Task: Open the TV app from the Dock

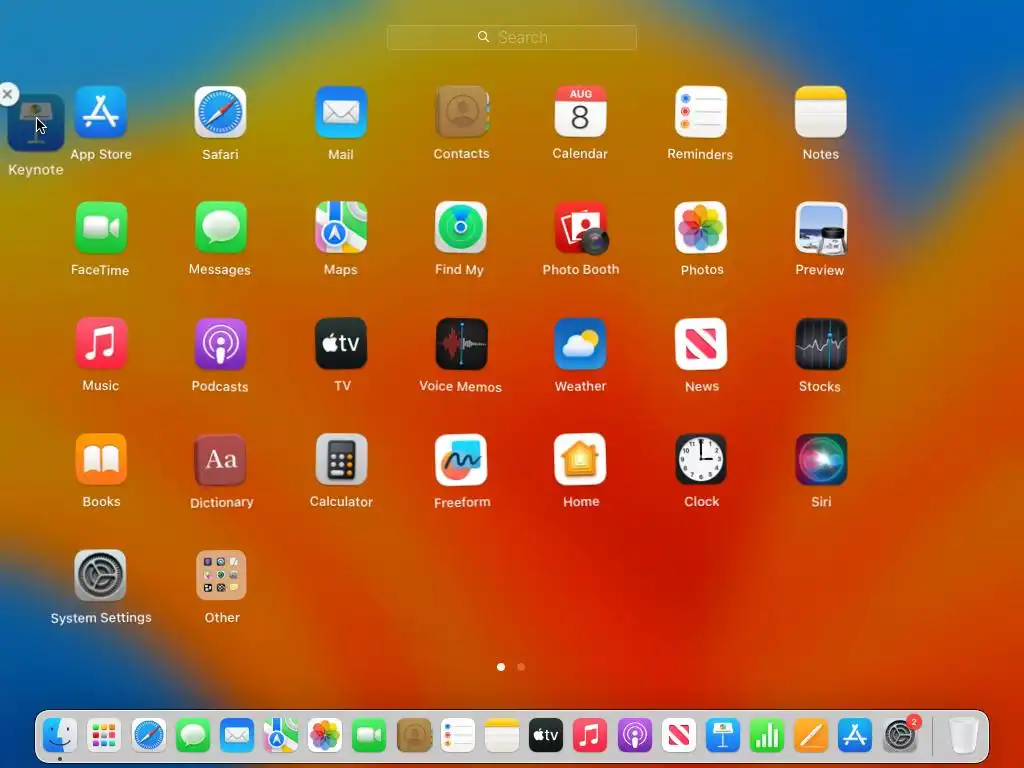Action: [545, 735]
